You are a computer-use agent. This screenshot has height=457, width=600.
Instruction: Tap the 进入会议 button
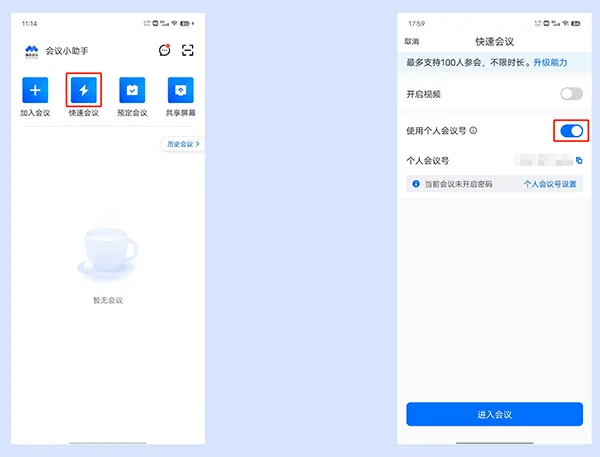click(494, 414)
